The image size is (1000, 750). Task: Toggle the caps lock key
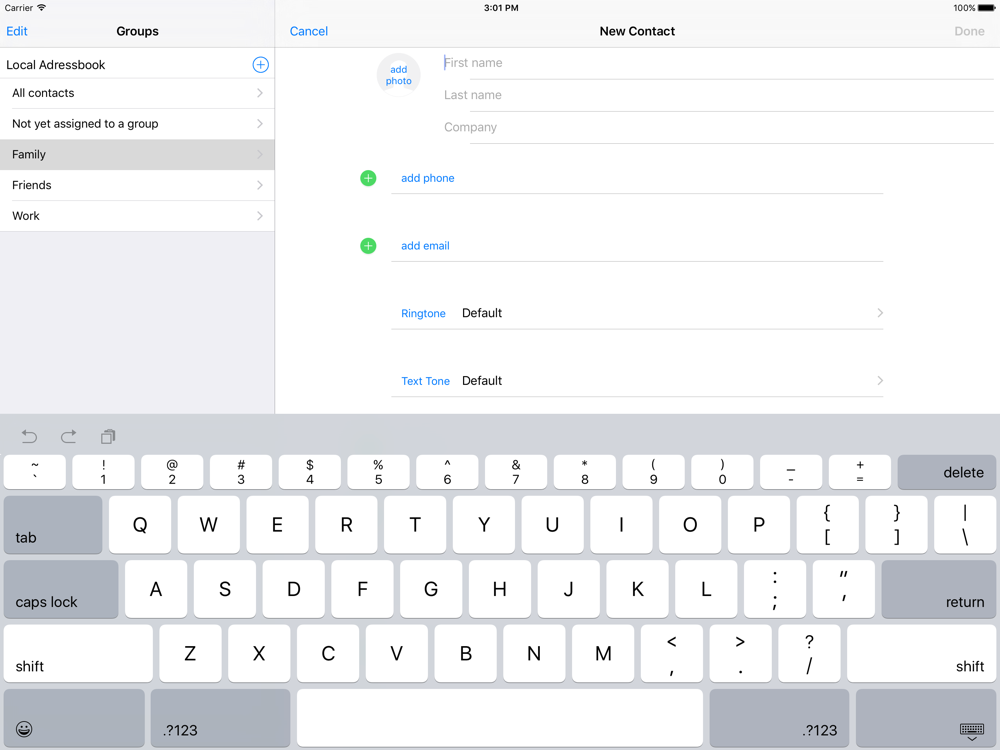pyautogui.click(x=61, y=589)
